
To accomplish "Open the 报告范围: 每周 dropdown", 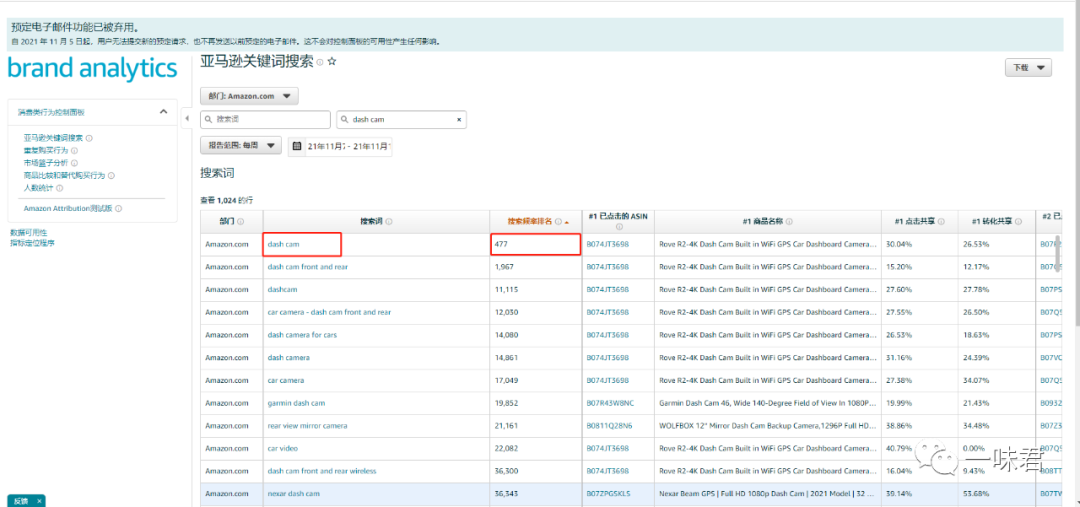I will pos(240,145).
